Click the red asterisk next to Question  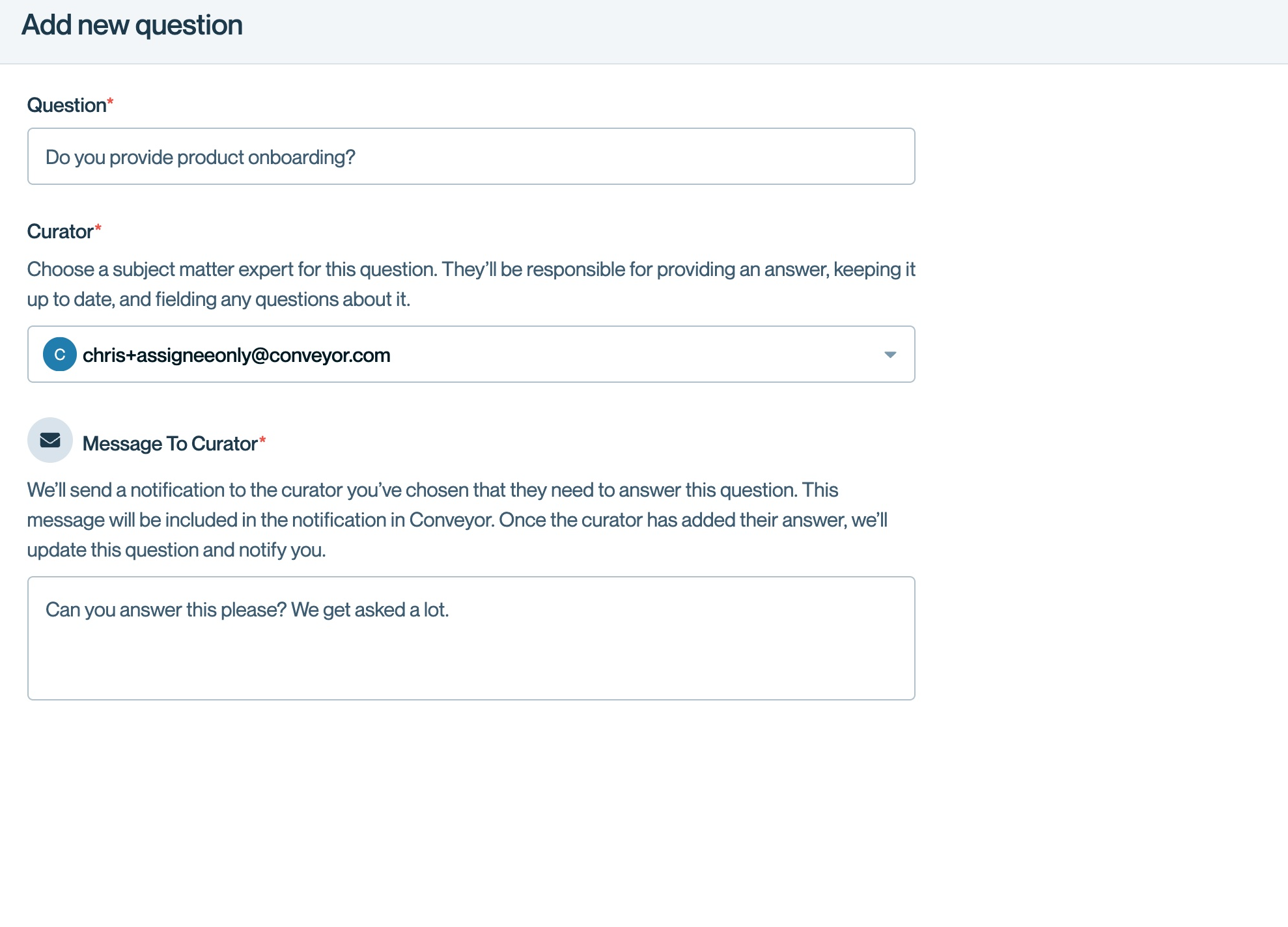coord(110,102)
